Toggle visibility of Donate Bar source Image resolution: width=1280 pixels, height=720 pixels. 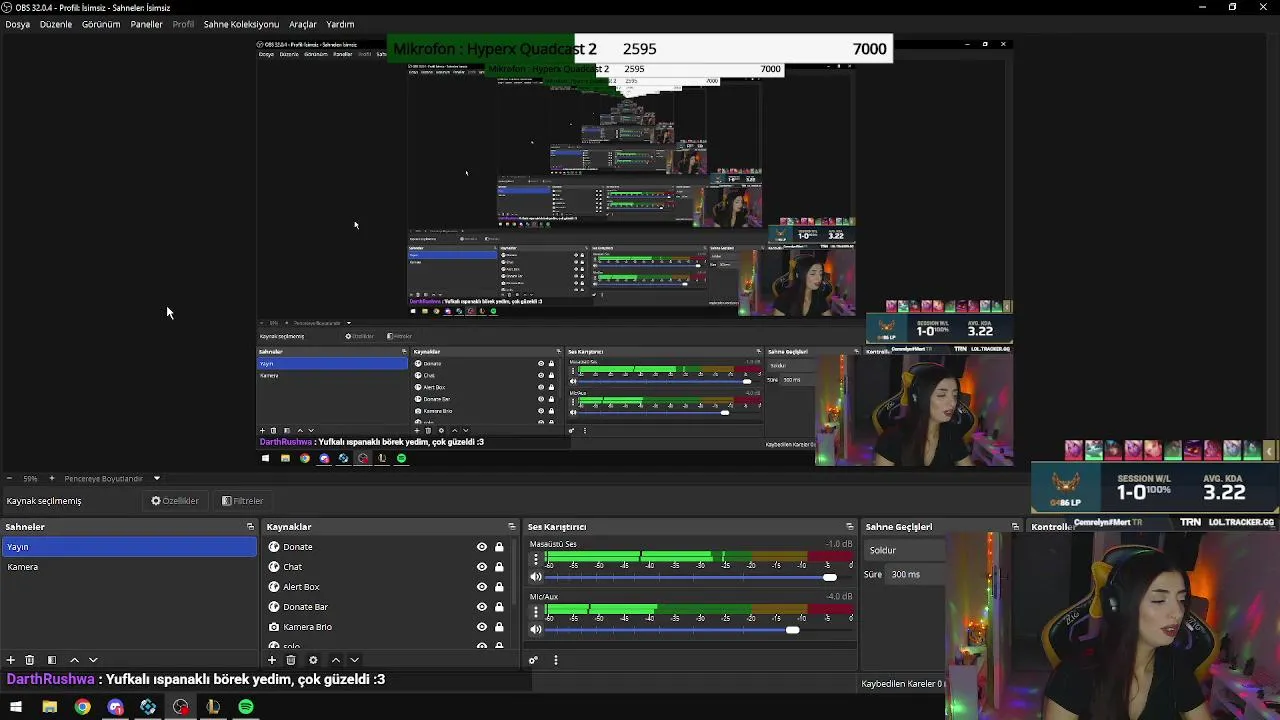[x=482, y=607]
